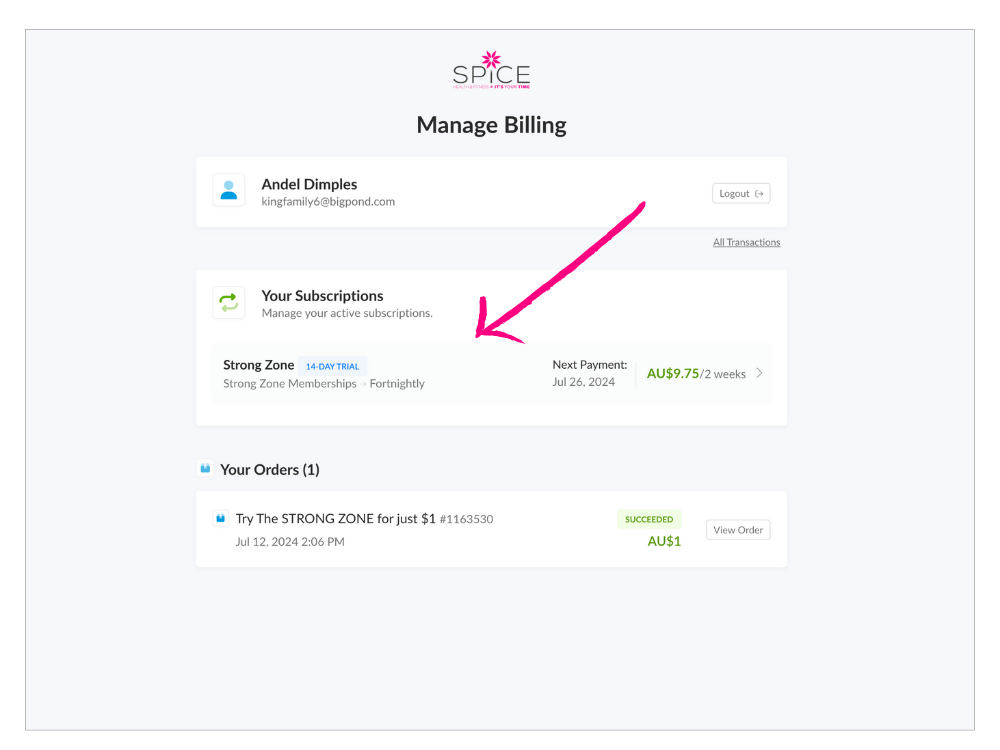This screenshot has width=1000, height=750.
Task: Click the account name Andel Dimples
Action: point(309,184)
